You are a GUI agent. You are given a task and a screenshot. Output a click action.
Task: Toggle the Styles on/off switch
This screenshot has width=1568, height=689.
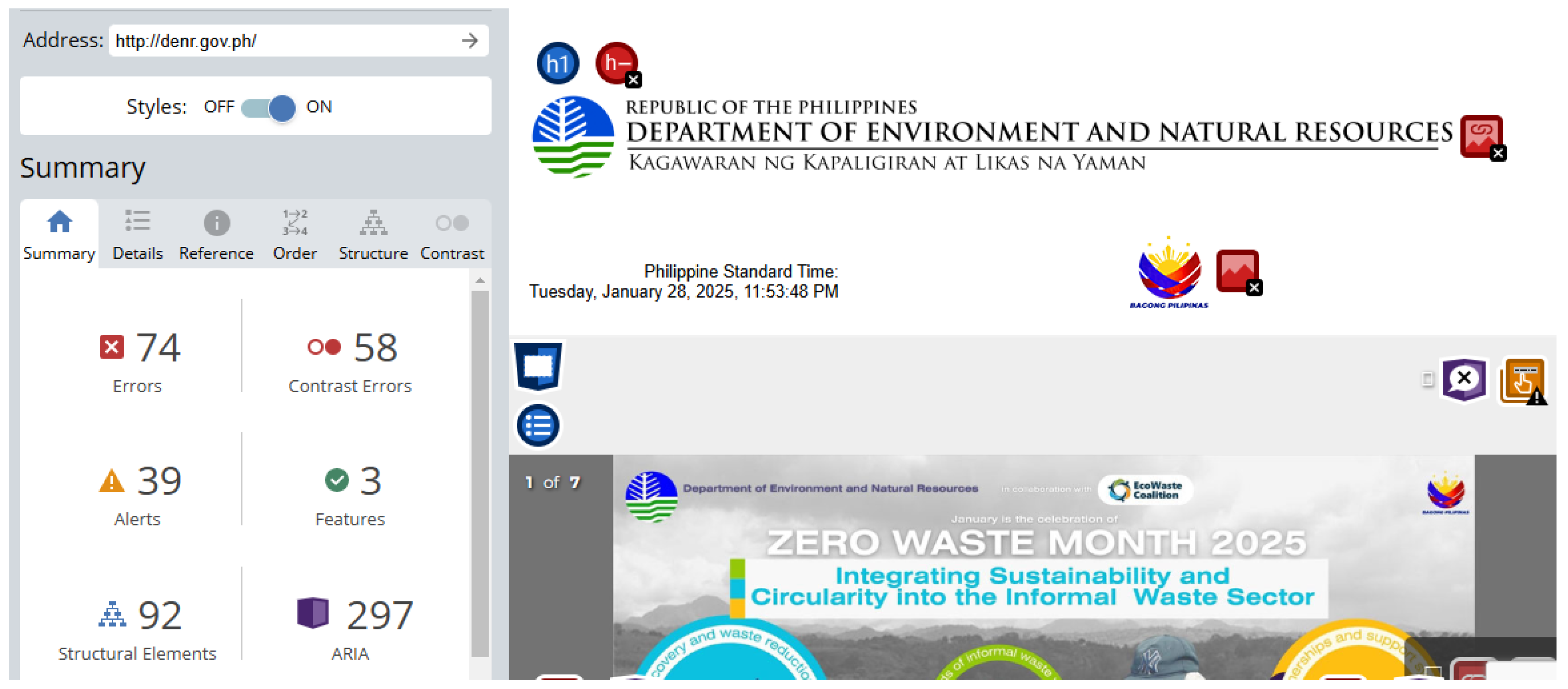tap(269, 108)
